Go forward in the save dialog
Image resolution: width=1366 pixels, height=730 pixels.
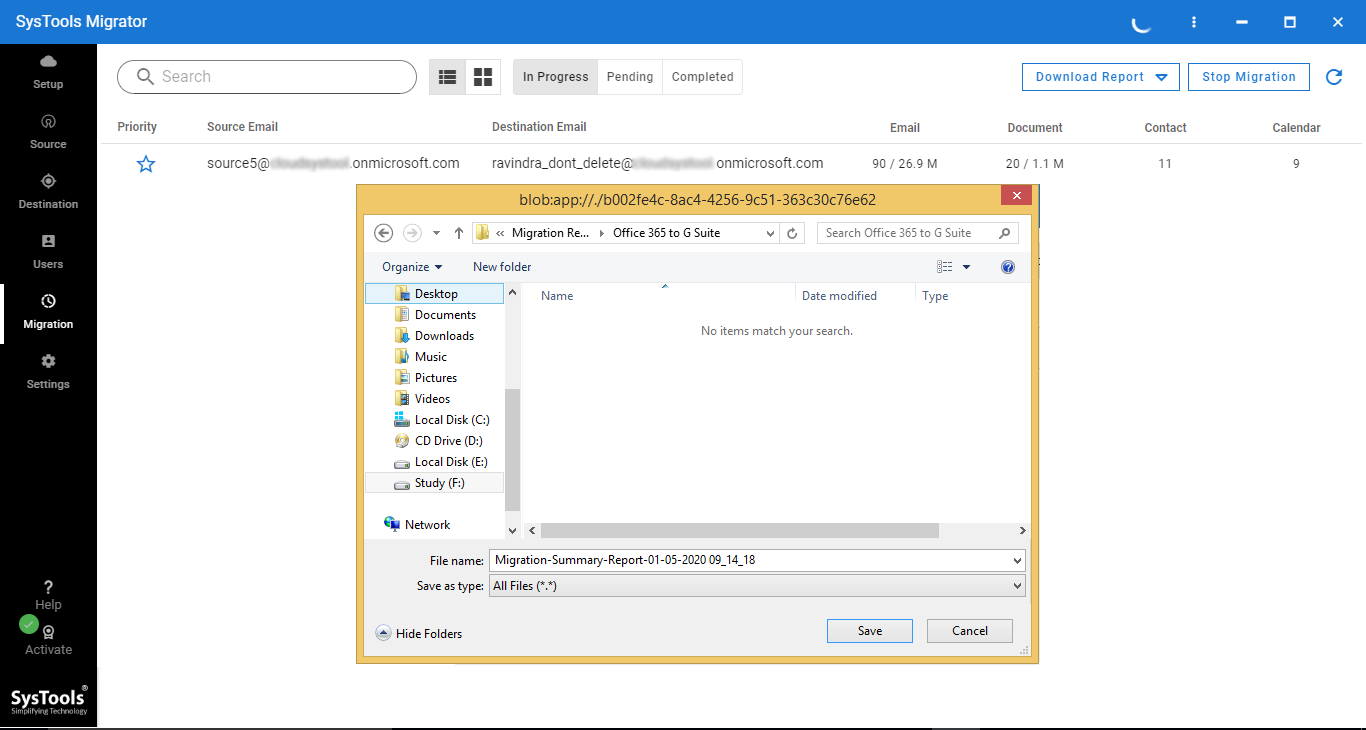click(x=412, y=233)
